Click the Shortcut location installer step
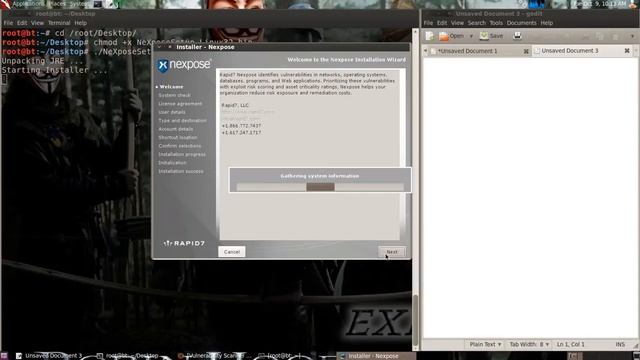 click(x=178, y=138)
